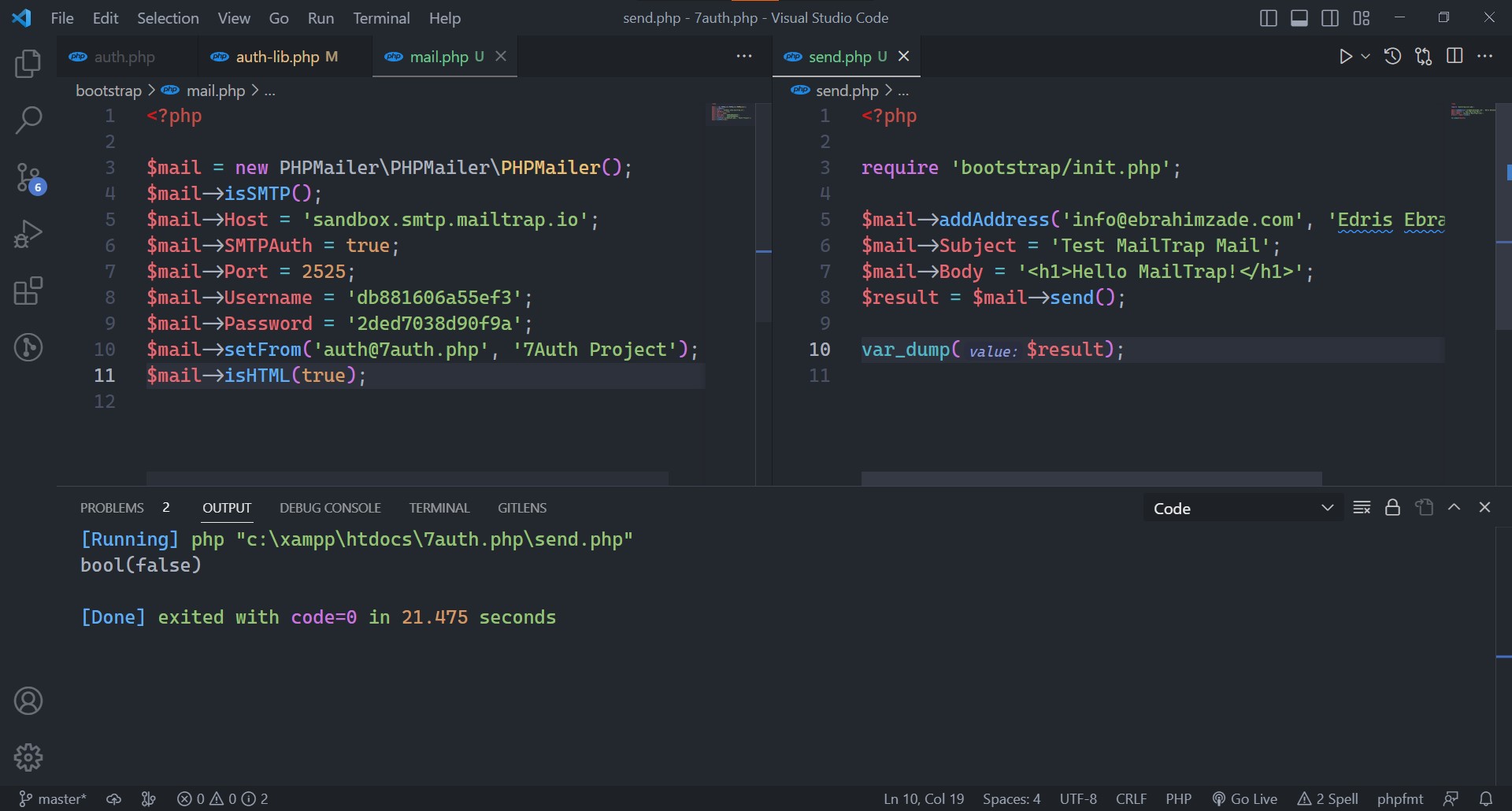Viewport: 1512px width, 811px height.
Task: Split the send.php editor right
Action: coord(1455,56)
